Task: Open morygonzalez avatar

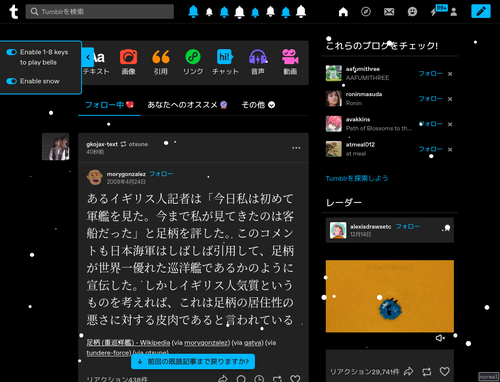Action: (x=95, y=177)
